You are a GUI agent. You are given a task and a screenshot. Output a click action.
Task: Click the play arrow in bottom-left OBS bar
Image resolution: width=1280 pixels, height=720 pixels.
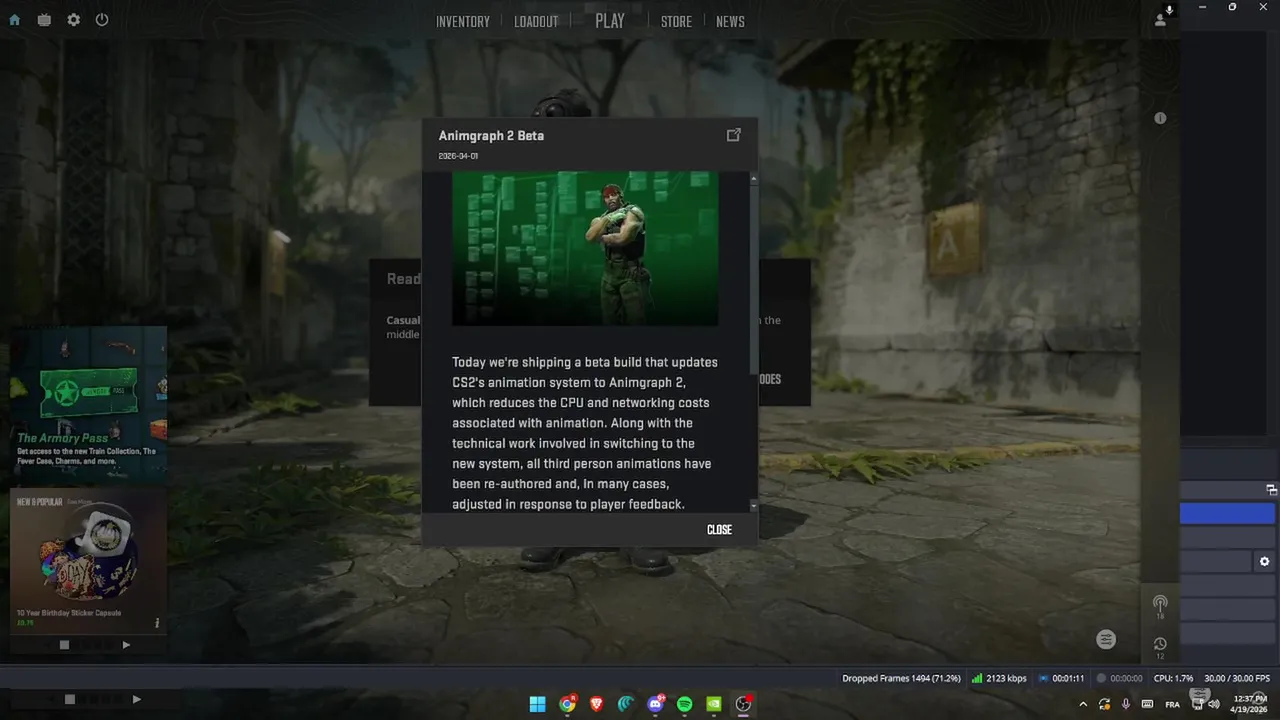pos(136,699)
